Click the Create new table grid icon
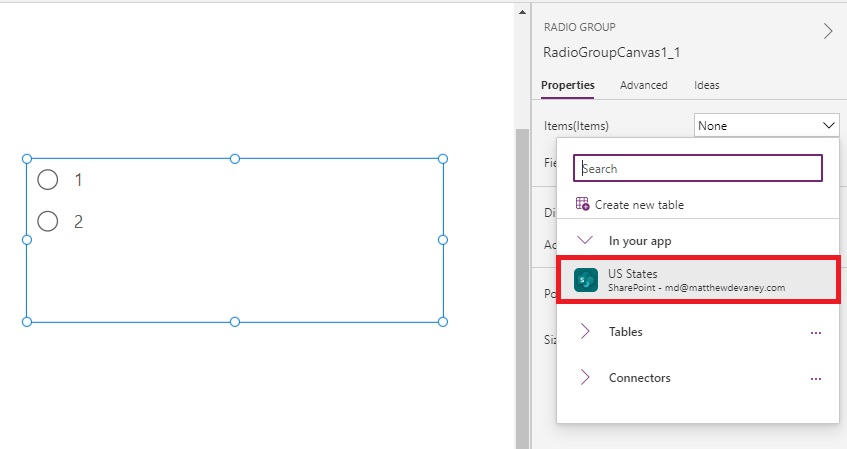 (x=582, y=204)
